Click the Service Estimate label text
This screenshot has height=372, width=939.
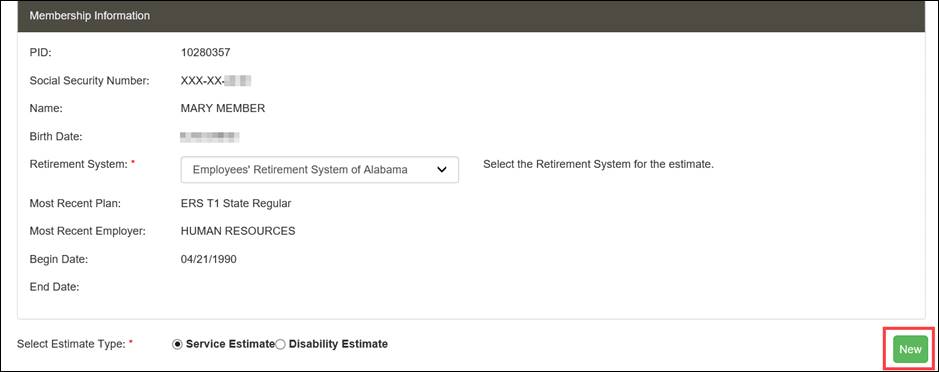coord(231,344)
